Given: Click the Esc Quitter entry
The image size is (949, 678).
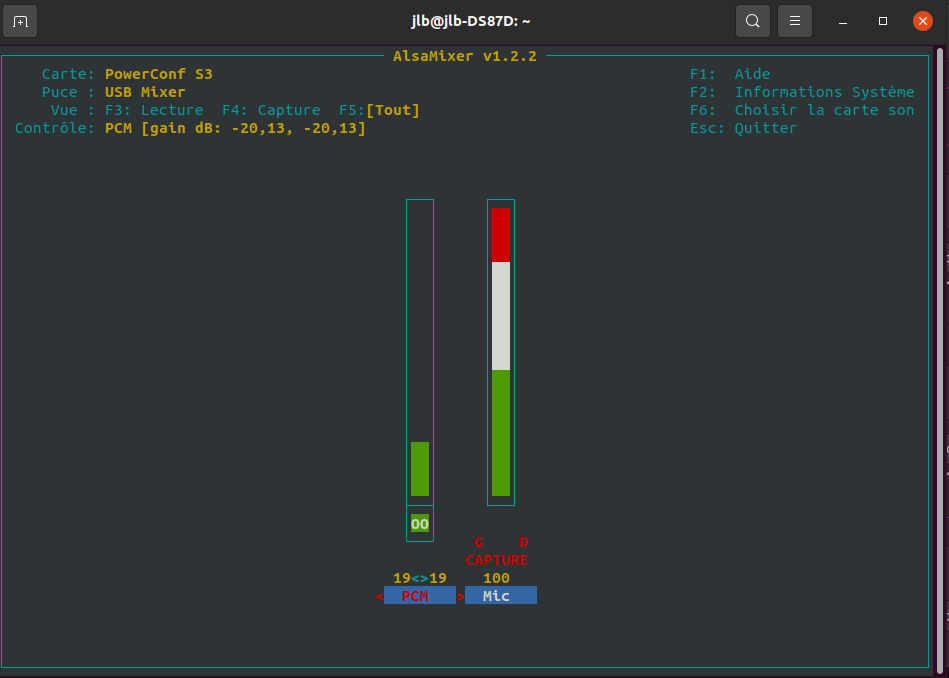Looking at the screenshot, I should point(743,128).
